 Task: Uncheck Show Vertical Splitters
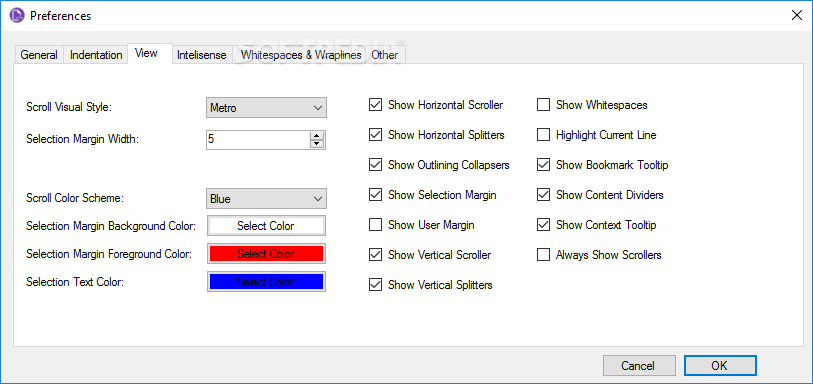(x=375, y=285)
